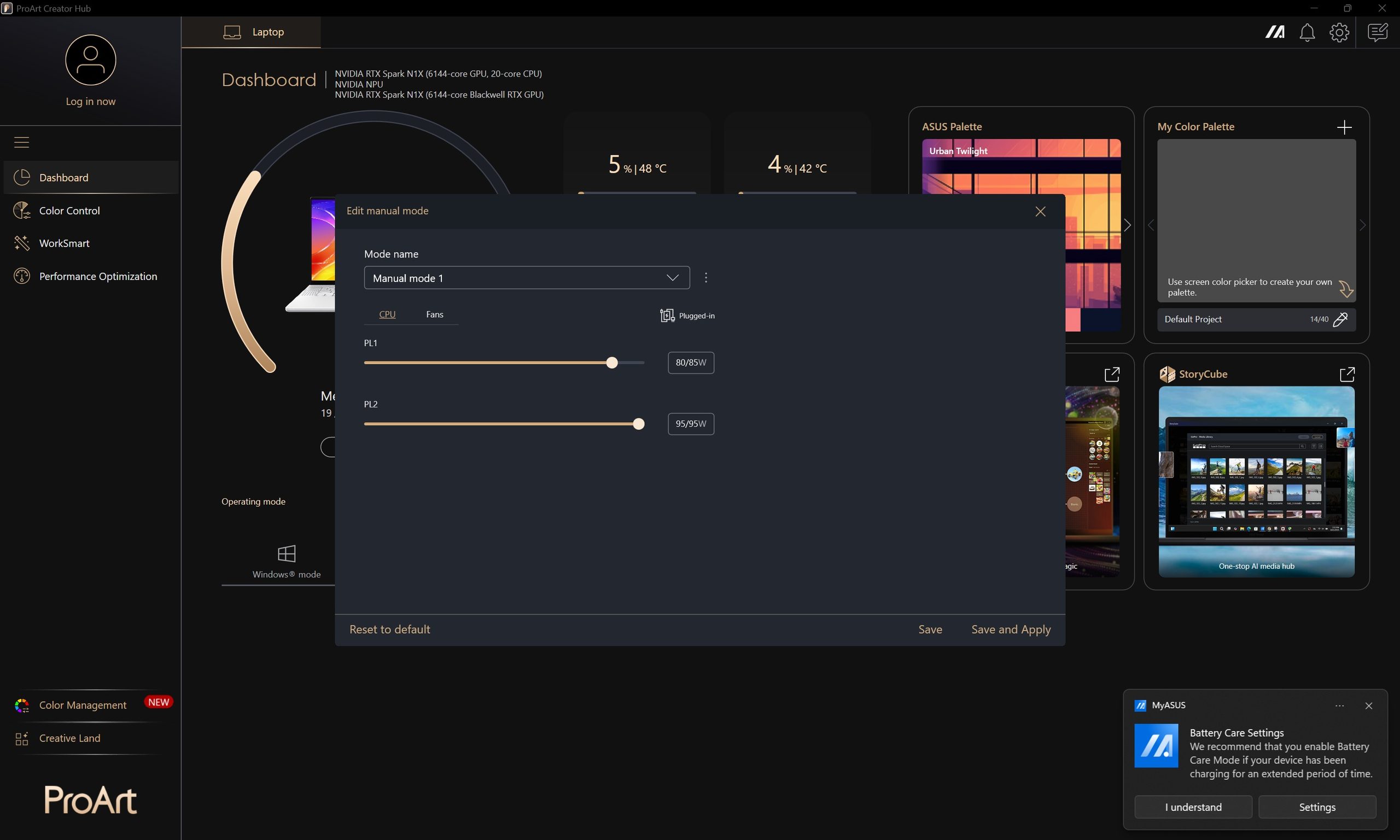Screen dimensions: 1400x840
Task: Switch to the CPU tab
Action: [x=387, y=314]
